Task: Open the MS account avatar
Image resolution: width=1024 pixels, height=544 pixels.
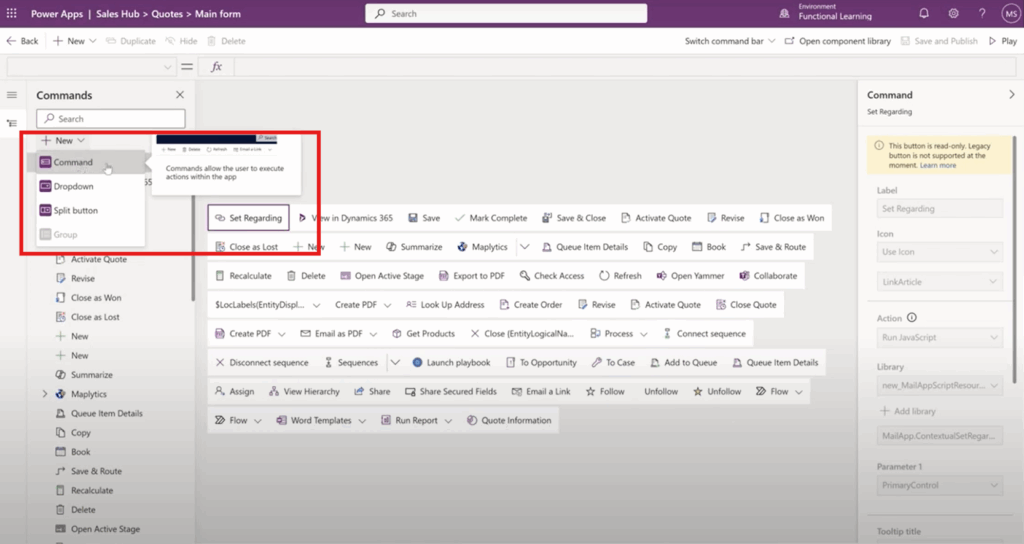Action: (x=1010, y=13)
